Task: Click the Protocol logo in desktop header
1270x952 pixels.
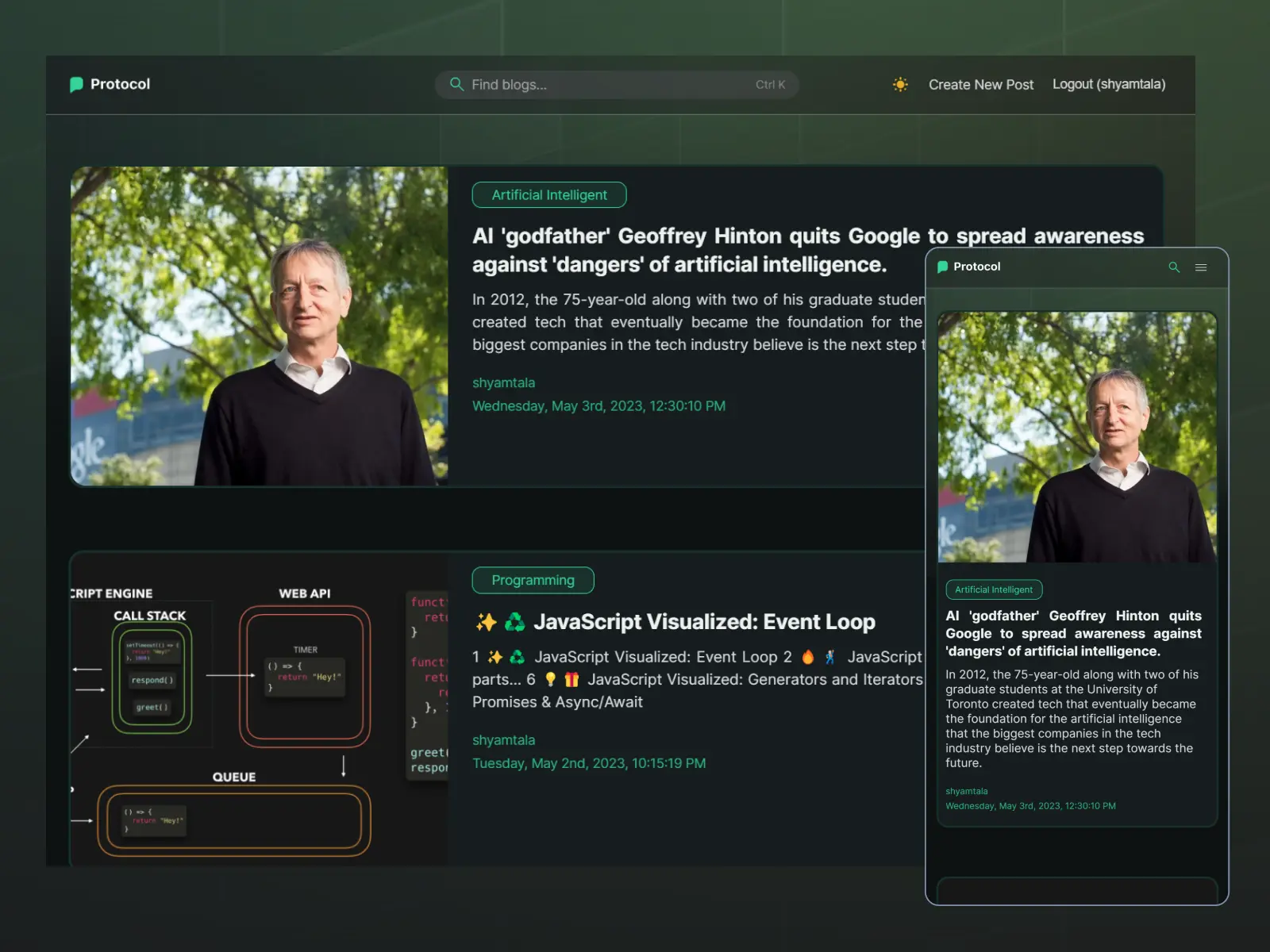Action: 110,84
